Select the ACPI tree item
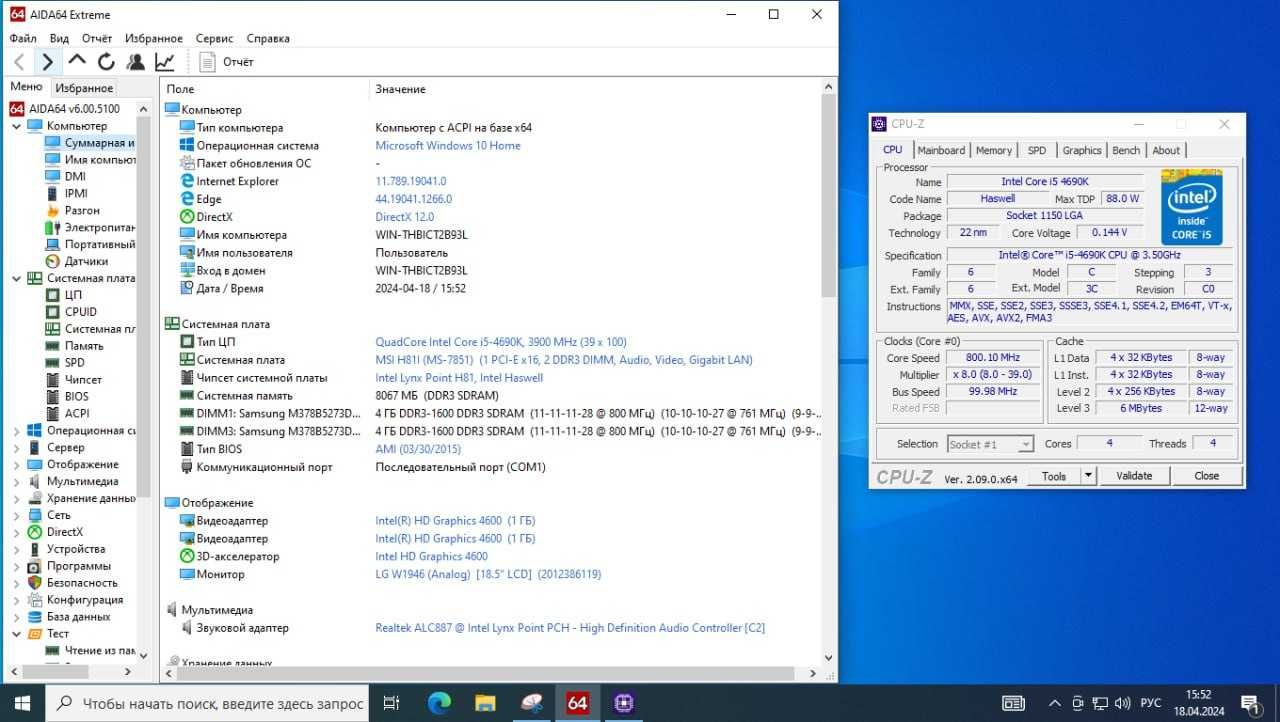Screen dimensions: 1280x722 click(x=77, y=413)
